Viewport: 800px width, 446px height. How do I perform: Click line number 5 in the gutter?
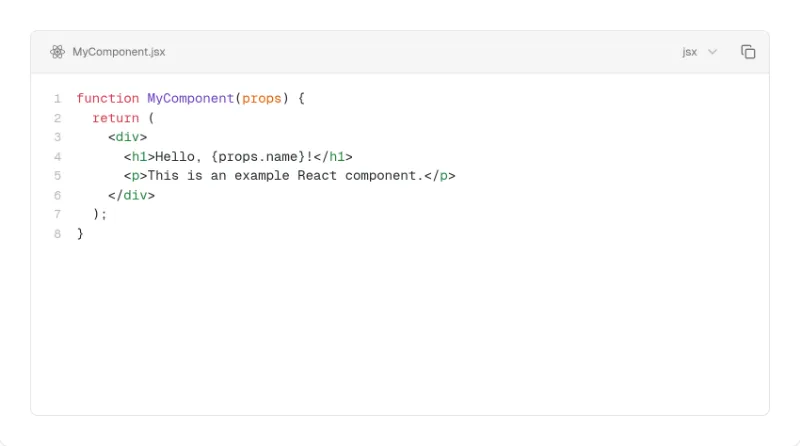pyautogui.click(x=57, y=176)
